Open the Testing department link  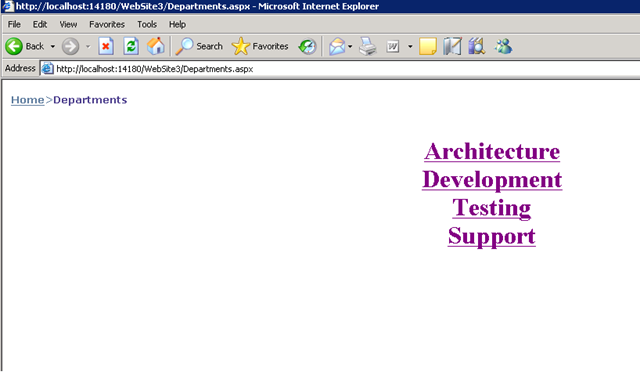(x=491, y=208)
